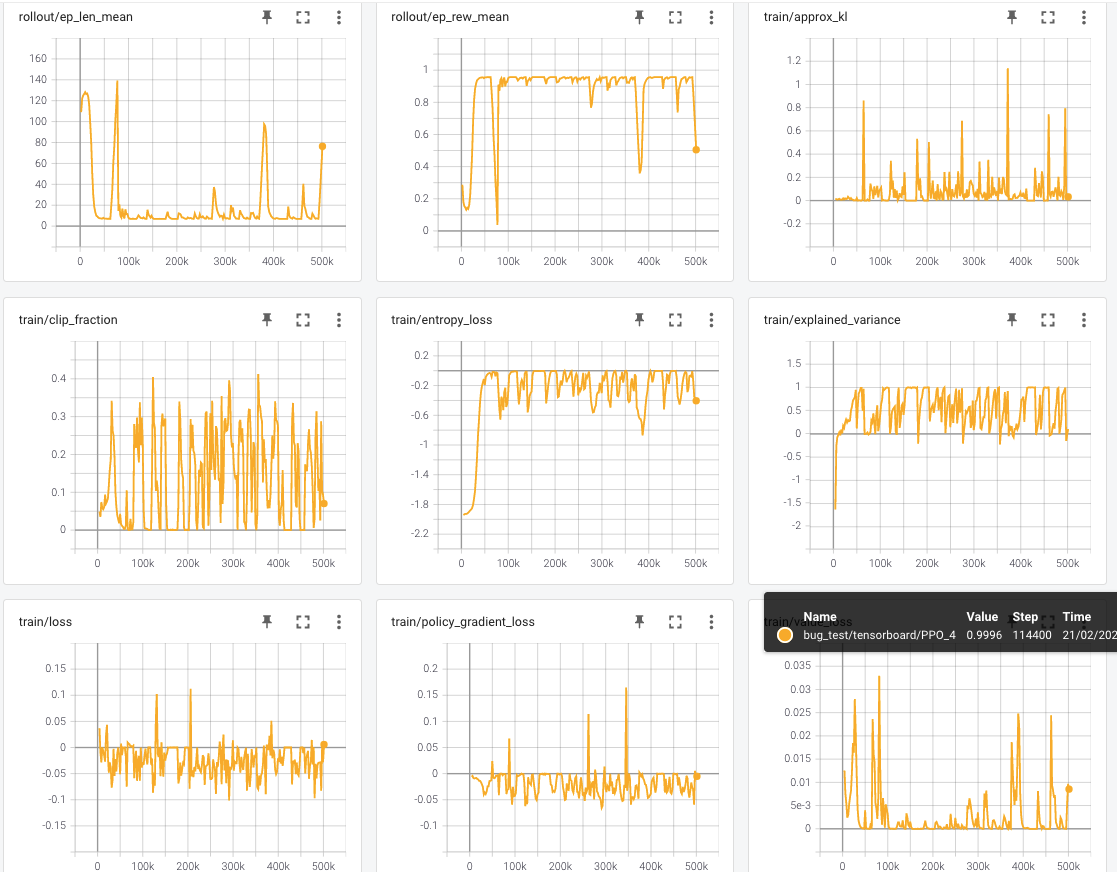The image size is (1117, 872).
Task: Click the last data point on train/clip_fraction curve
Action: point(323,503)
